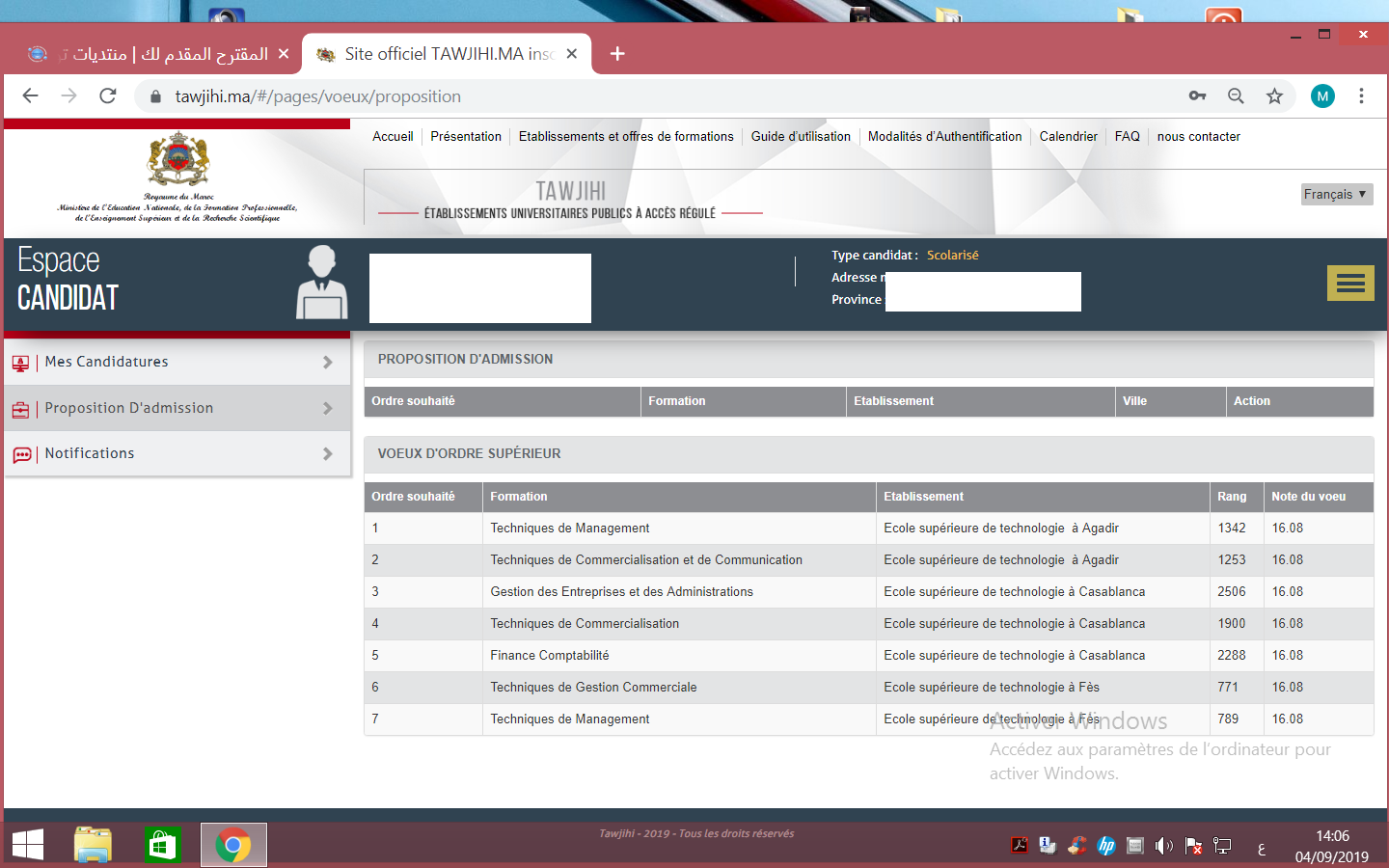This screenshot has height=868, width=1389.
Task: Open the yellow hamburger menu button
Action: (x=1349, y=284)
